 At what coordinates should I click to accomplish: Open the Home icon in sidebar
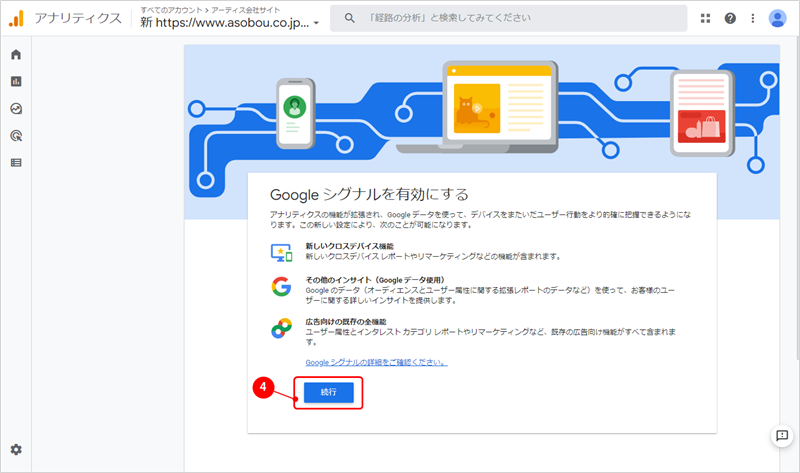(16, 55)
